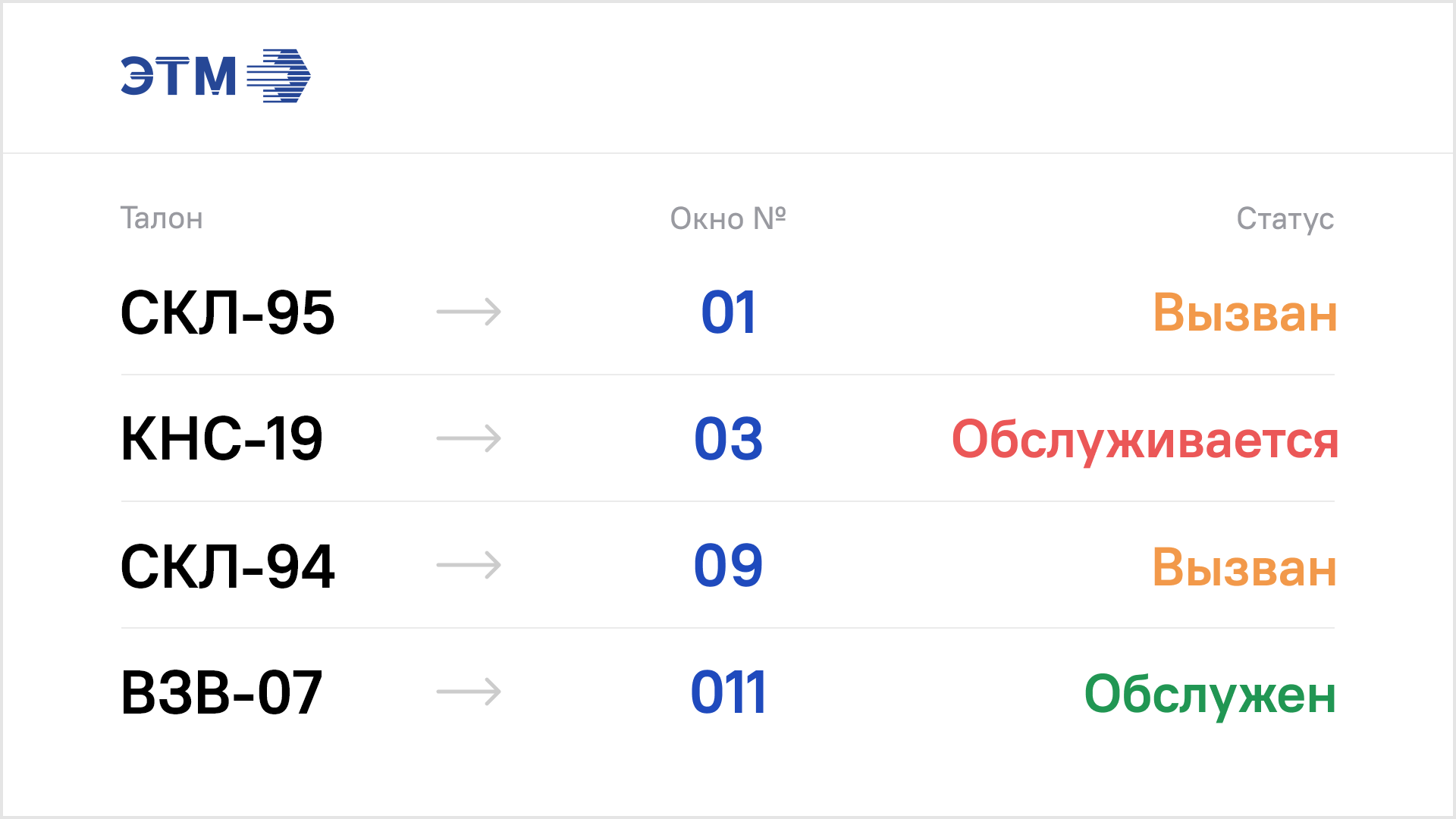Image resolution: width=1456 pixels, height=819 pixels.
Task: Click the arrow next to СКЛ-94
Action: pos(469,565)
